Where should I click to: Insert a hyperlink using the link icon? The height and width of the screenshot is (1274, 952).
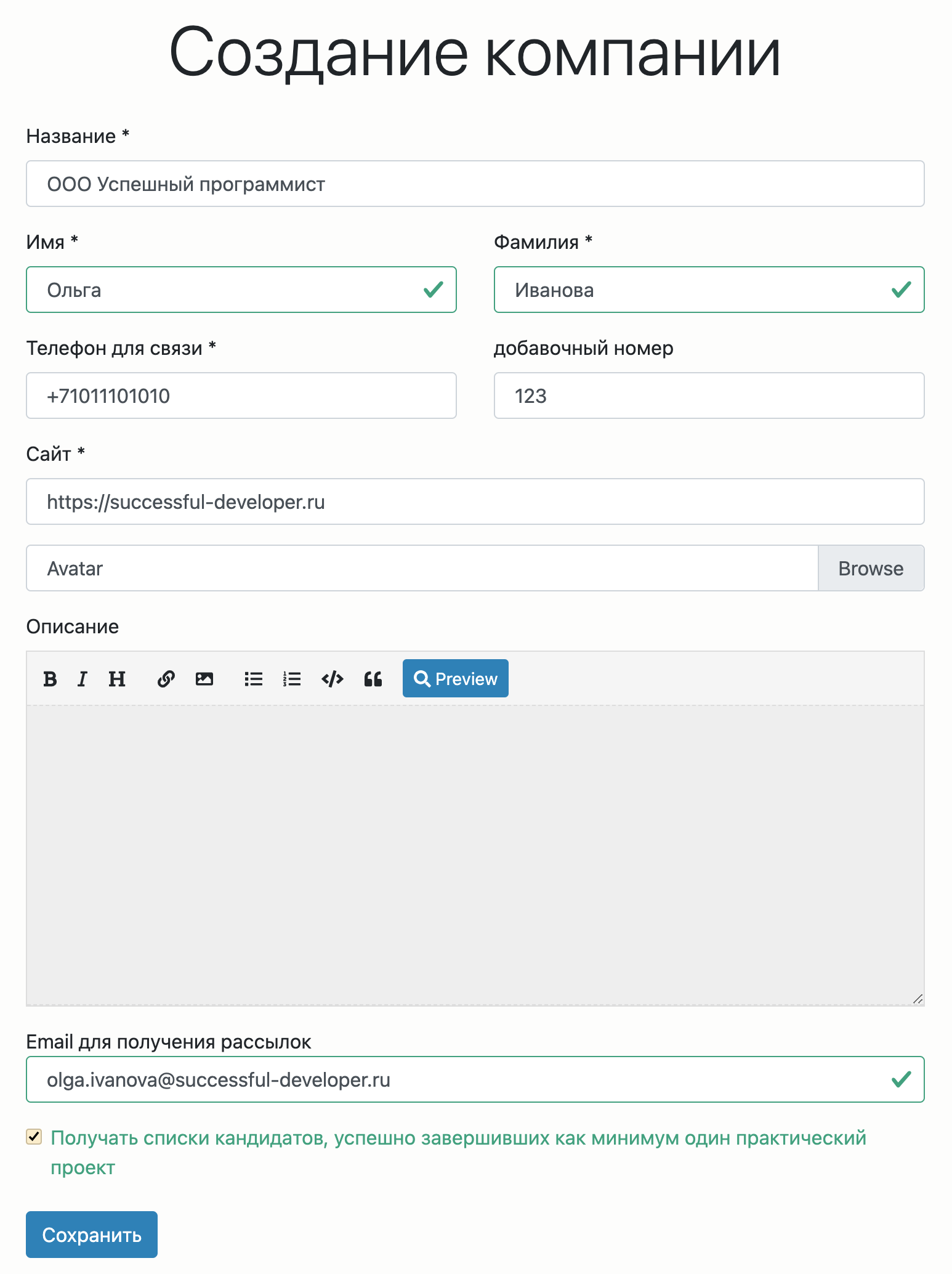click(x=166, y=679)
